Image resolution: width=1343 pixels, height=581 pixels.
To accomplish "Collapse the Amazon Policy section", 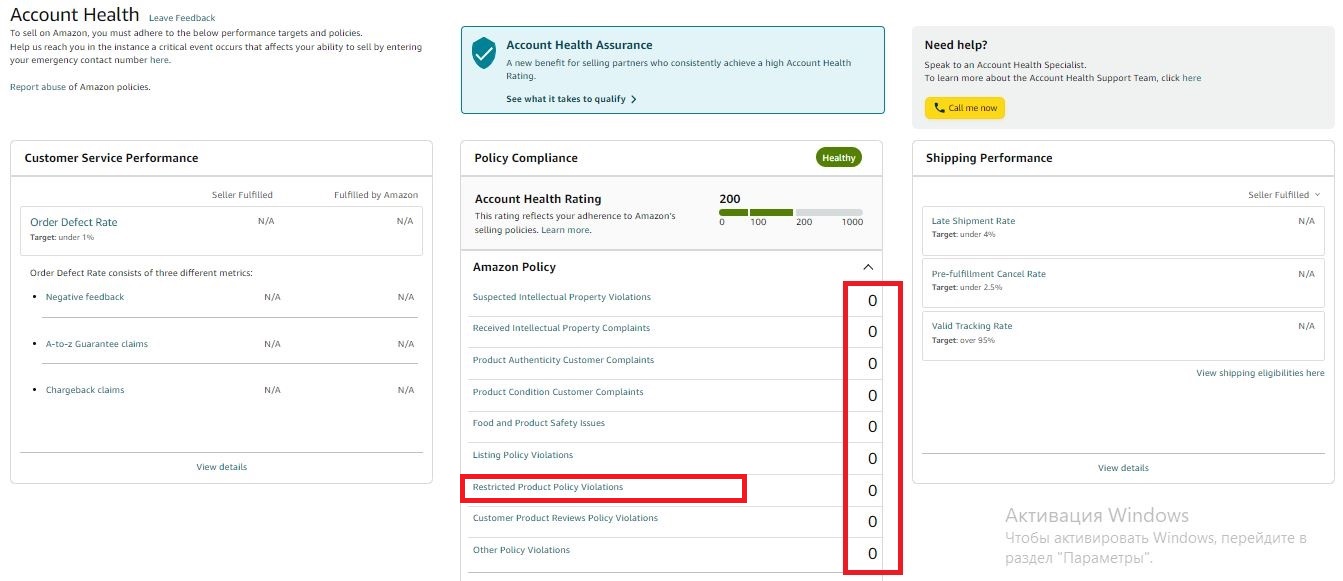I will [866, 267].
